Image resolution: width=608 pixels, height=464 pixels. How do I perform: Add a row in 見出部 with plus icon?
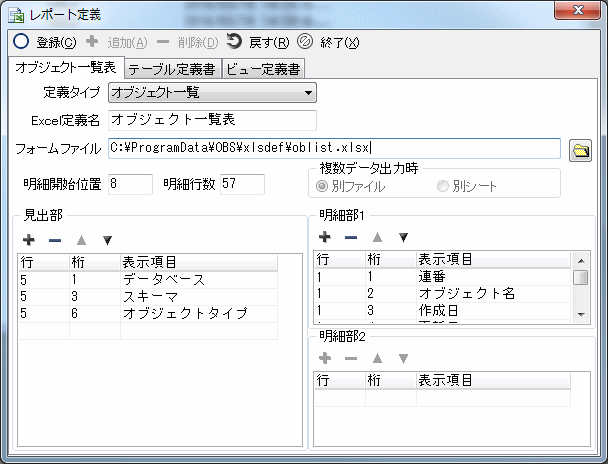29,240
